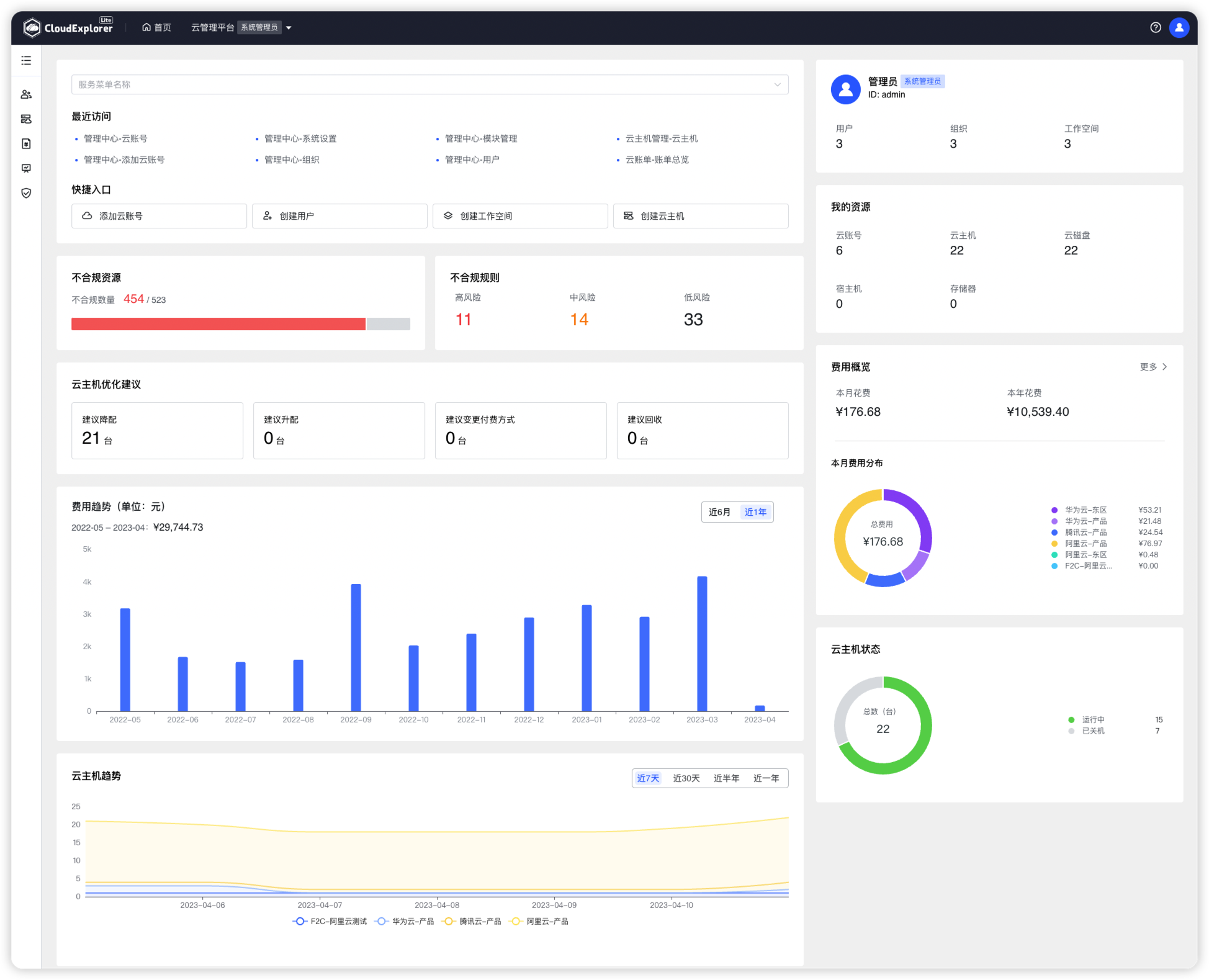This screenshot has width=1209, height=980.
Task: Click the 创建云主机 quick entry button
Action: coord(700,215)
